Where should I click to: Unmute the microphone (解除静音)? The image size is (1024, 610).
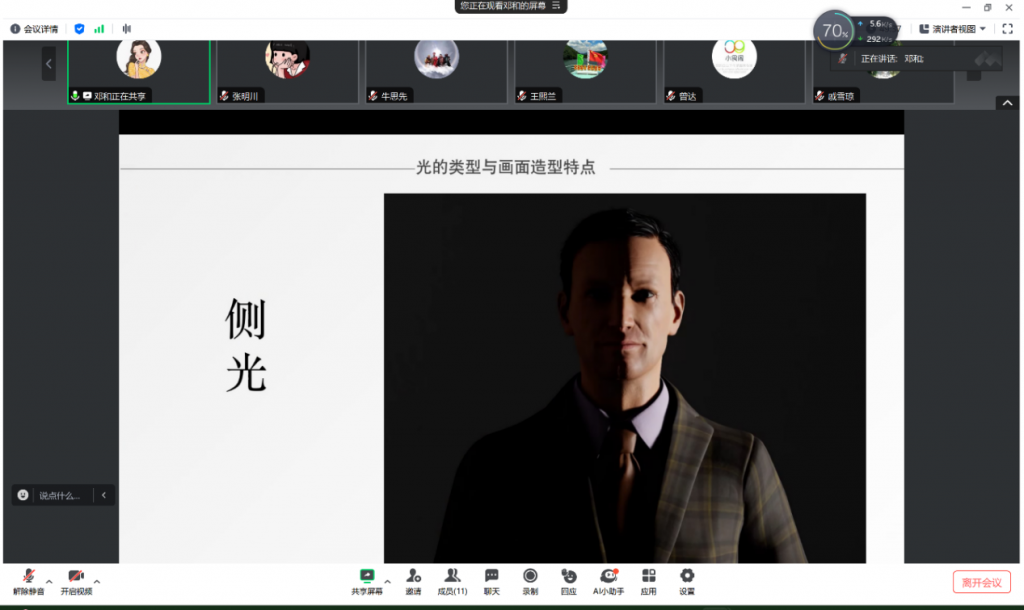(28, 580)
